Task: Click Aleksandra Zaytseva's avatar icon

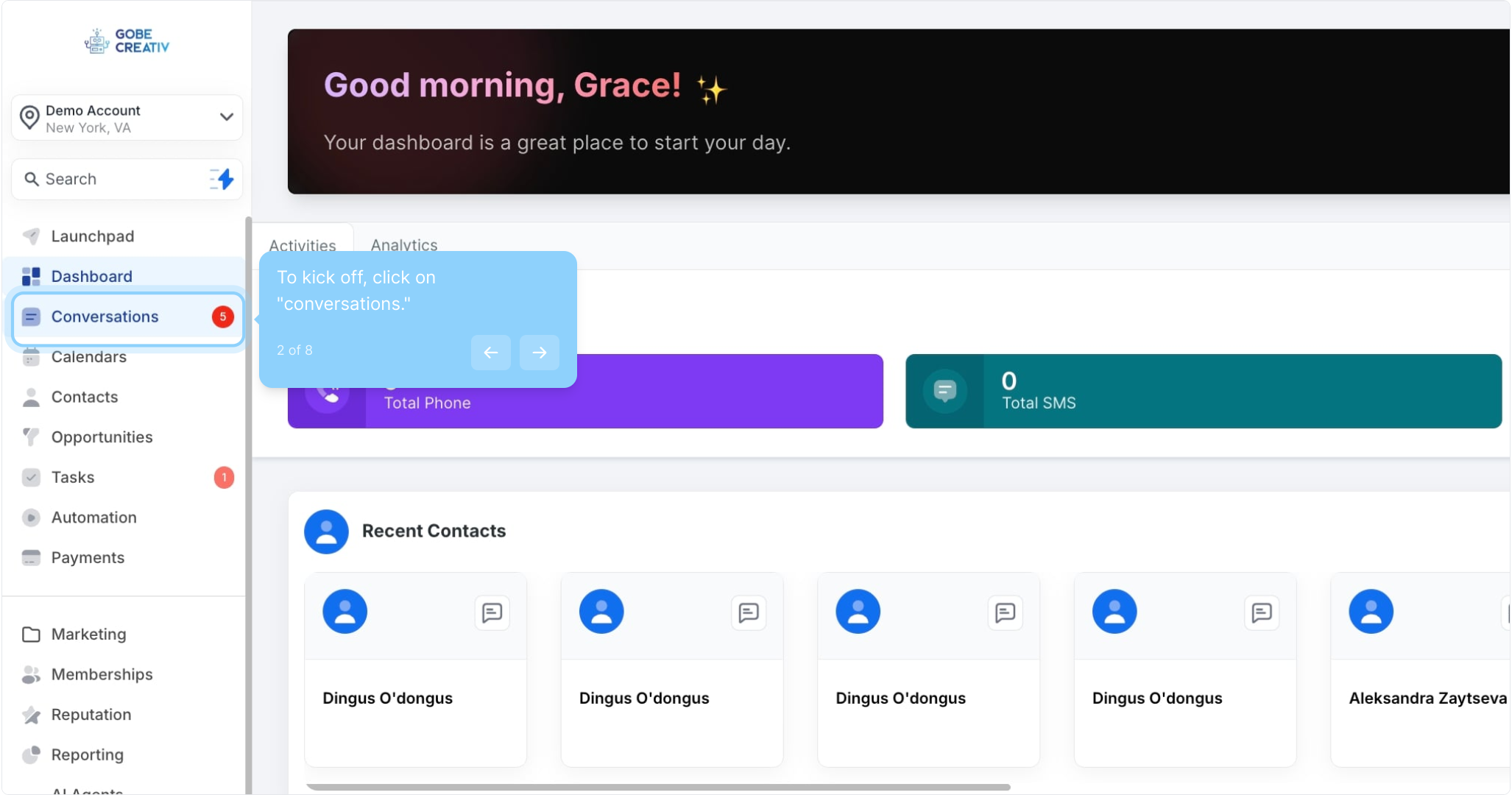Action: tap(1370, 612)
